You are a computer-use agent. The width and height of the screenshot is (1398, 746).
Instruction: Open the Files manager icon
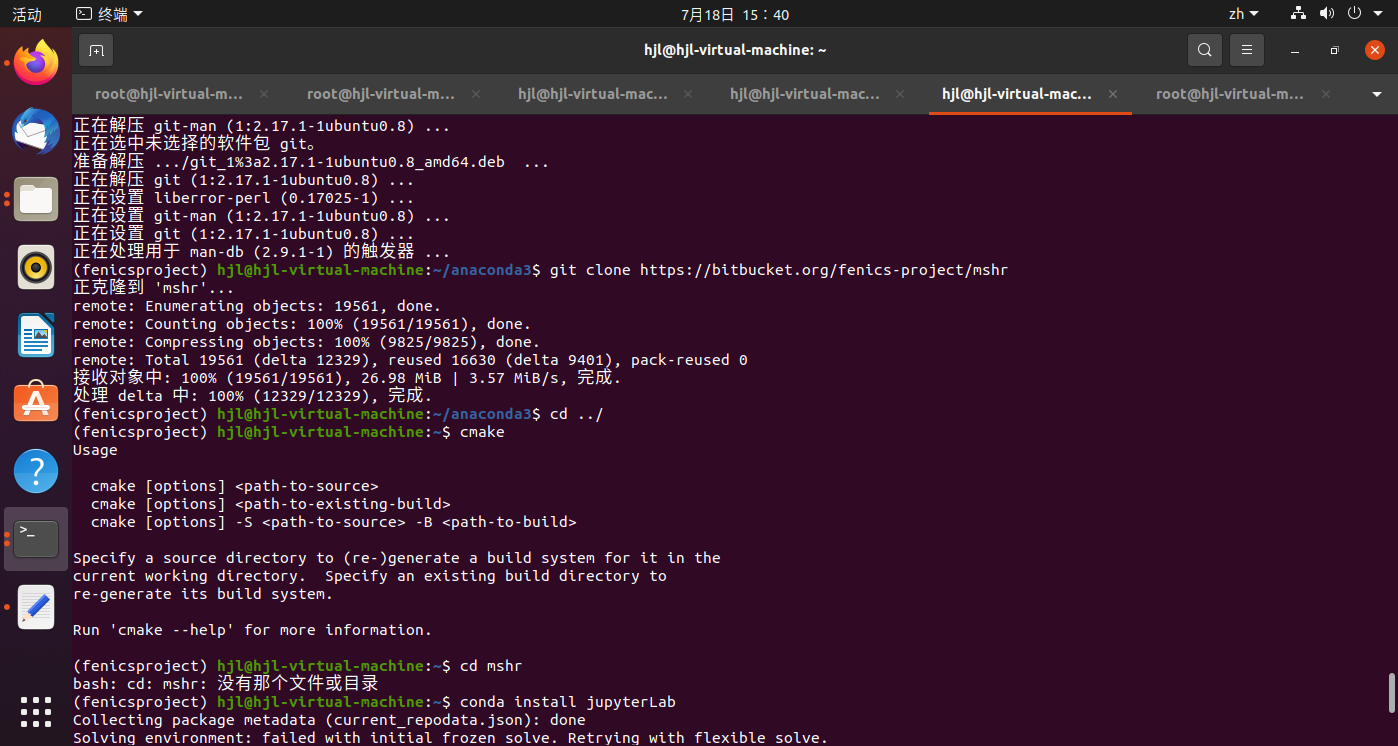click(x=35, y=199)
